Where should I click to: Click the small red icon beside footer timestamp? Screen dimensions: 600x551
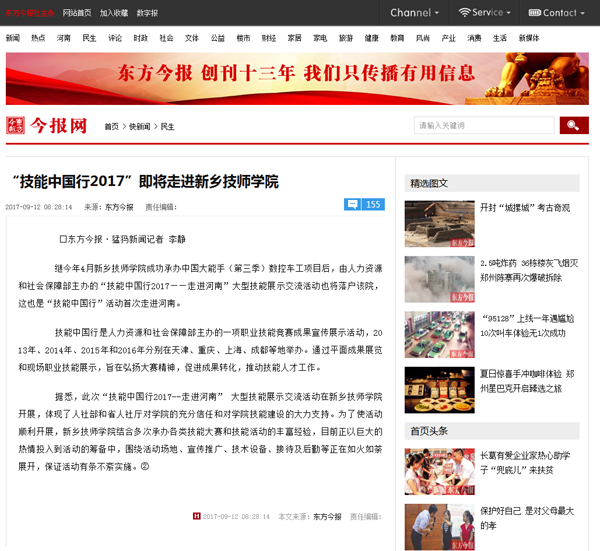point(197,516)
